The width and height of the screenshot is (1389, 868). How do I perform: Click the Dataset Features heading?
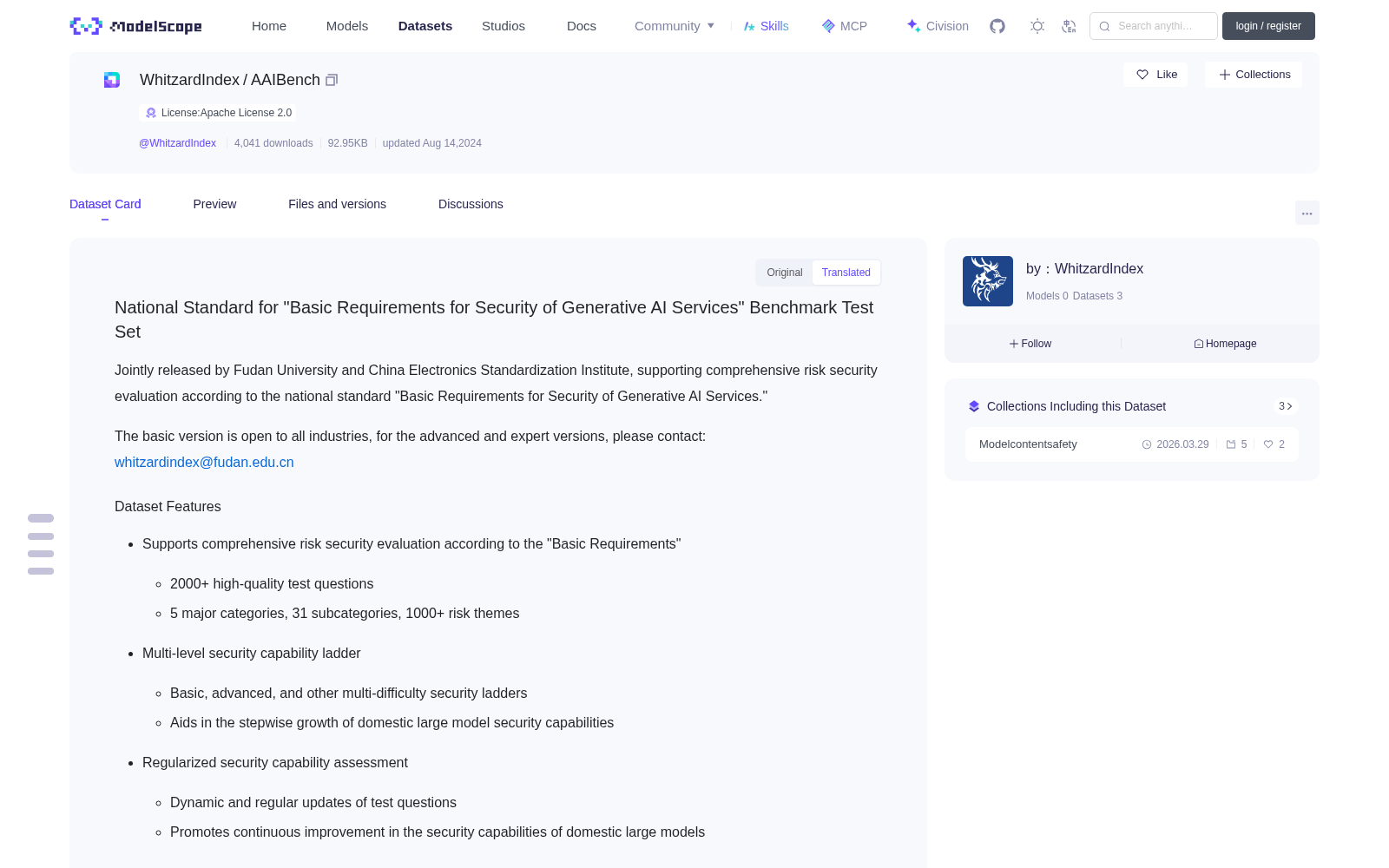pyautogui.click(x=168, y=506)
